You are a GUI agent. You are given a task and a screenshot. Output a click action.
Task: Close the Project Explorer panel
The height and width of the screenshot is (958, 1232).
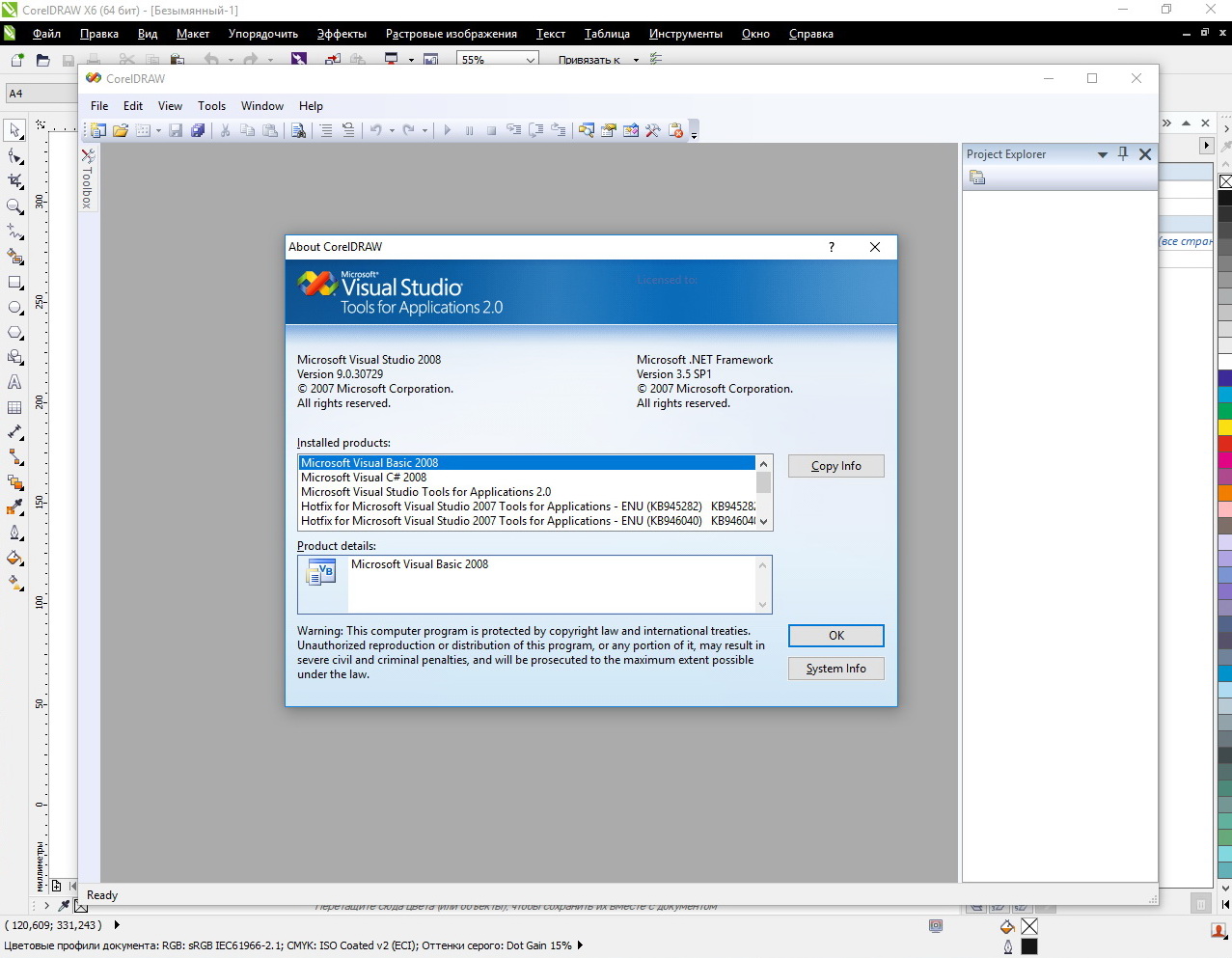click(x=1145, y=154)
